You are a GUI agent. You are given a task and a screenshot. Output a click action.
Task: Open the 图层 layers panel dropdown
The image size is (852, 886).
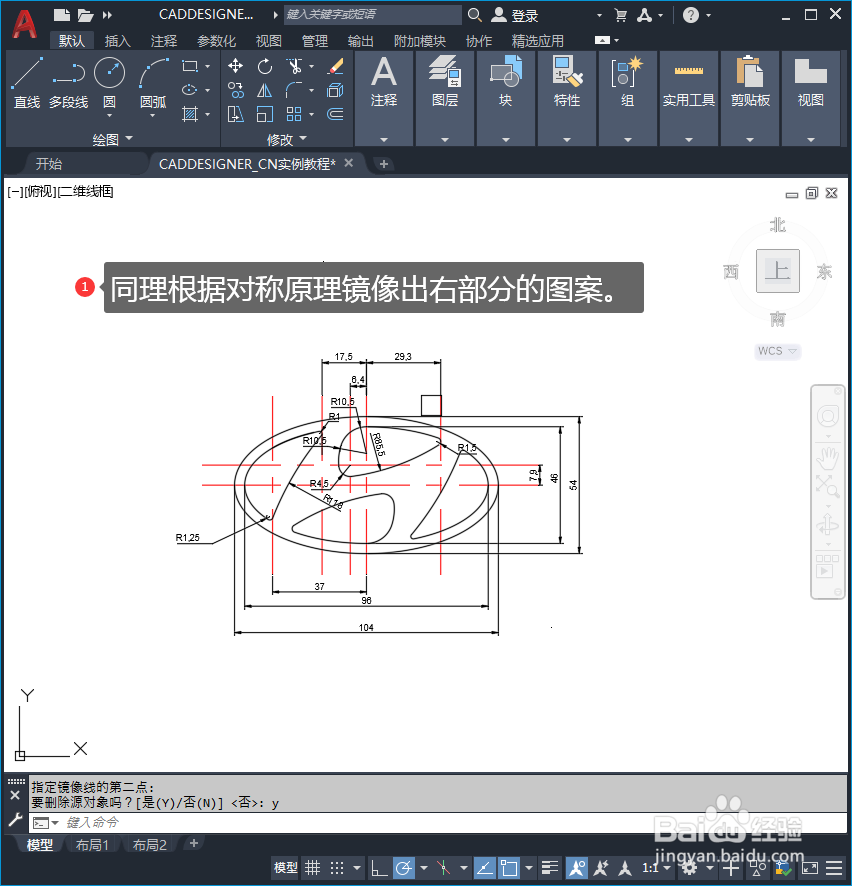(445, 139)
